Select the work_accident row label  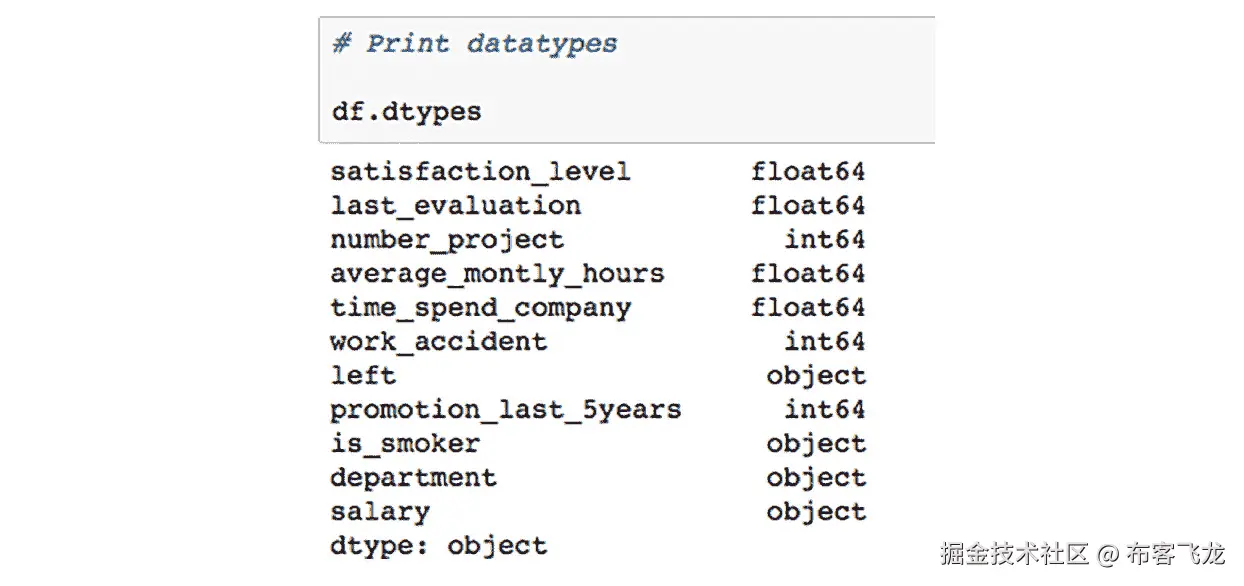coord(438,342)
